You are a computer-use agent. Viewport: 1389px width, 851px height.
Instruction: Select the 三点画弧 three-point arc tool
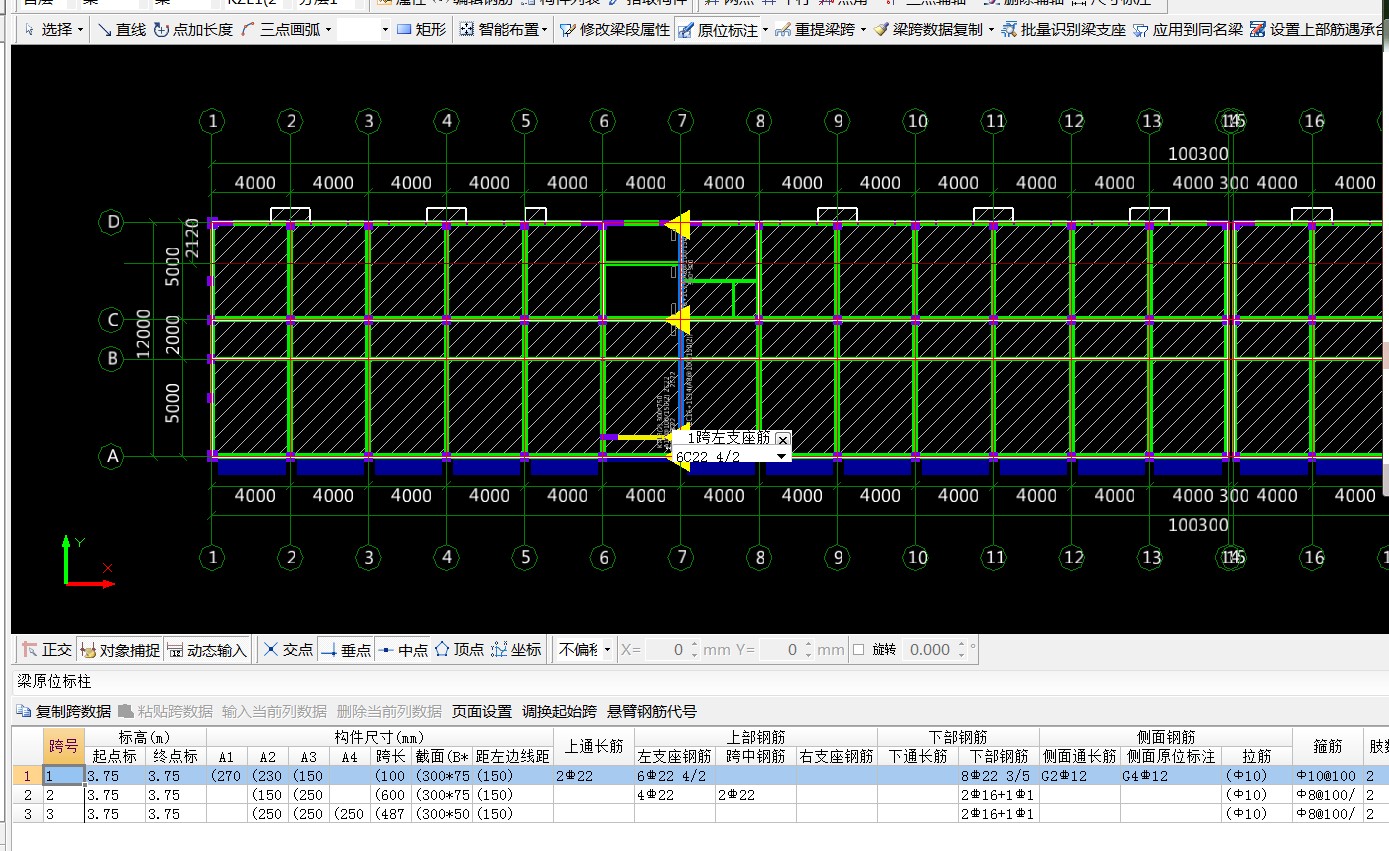pos(280,30)
